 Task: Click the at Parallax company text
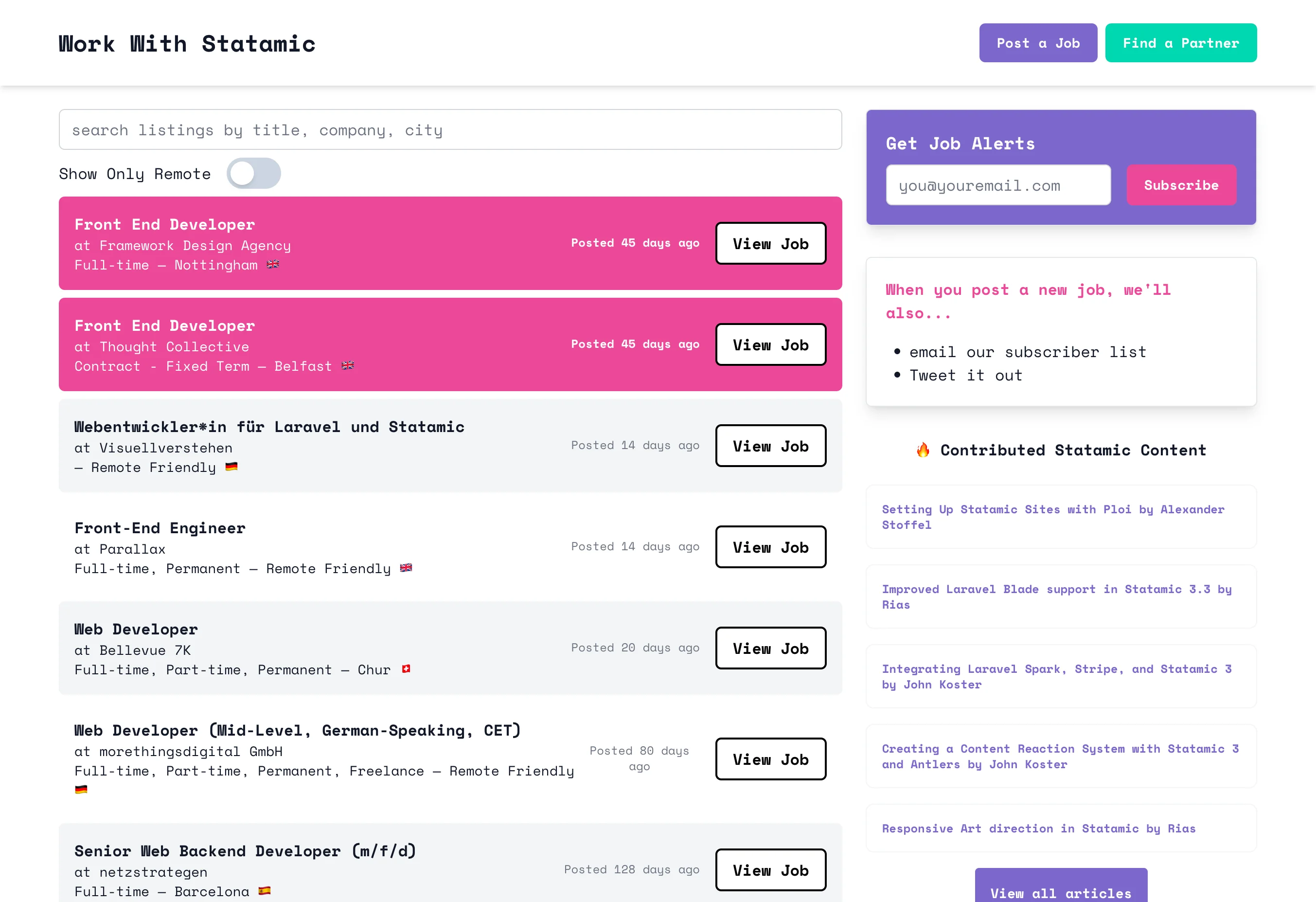click(120, 549)
